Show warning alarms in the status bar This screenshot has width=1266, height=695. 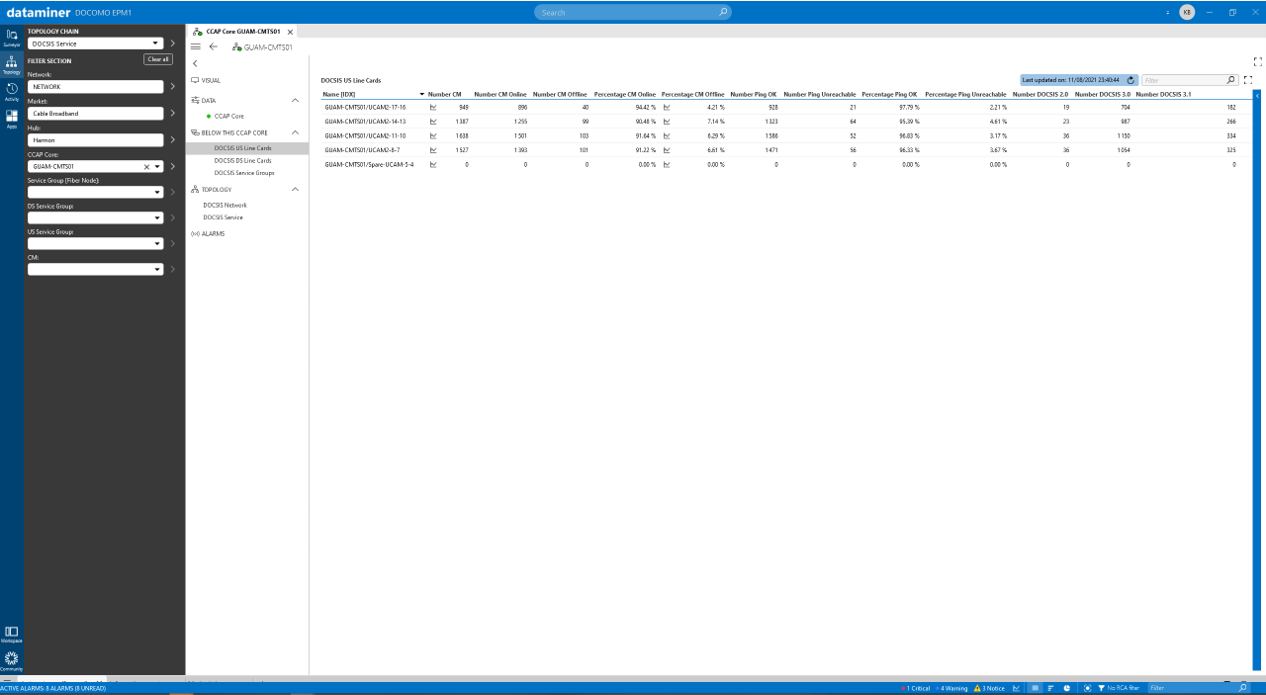click(953, 688)
